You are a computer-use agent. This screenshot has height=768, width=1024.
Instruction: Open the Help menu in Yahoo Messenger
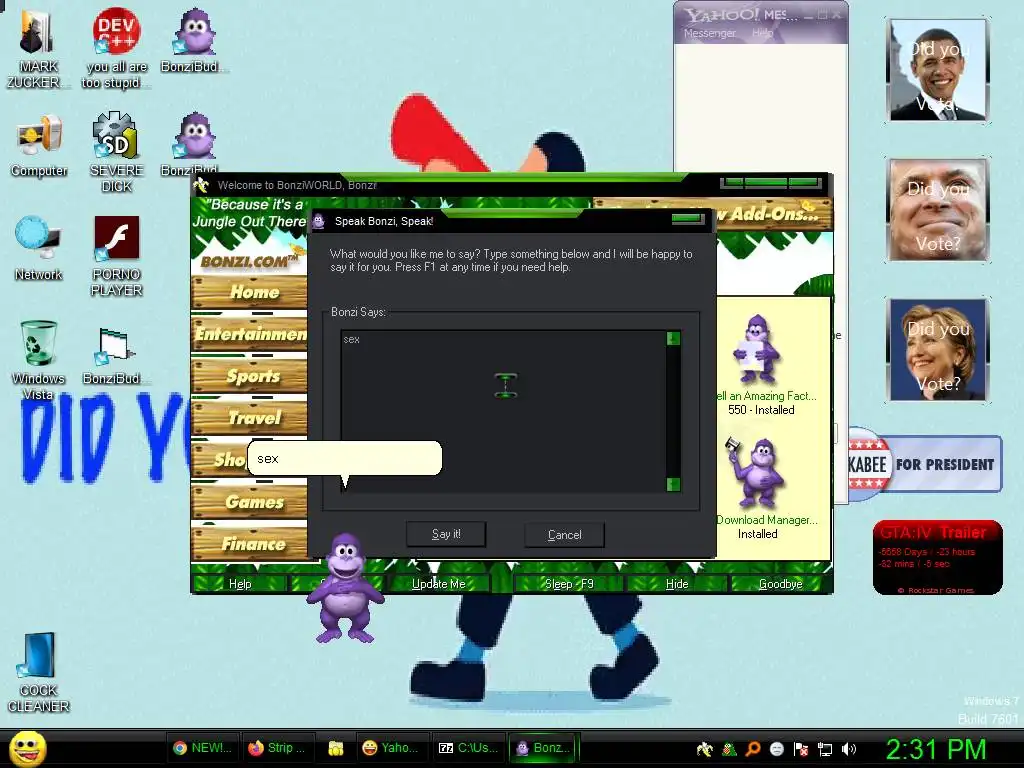pyautogui.click(x=762, y=33)
